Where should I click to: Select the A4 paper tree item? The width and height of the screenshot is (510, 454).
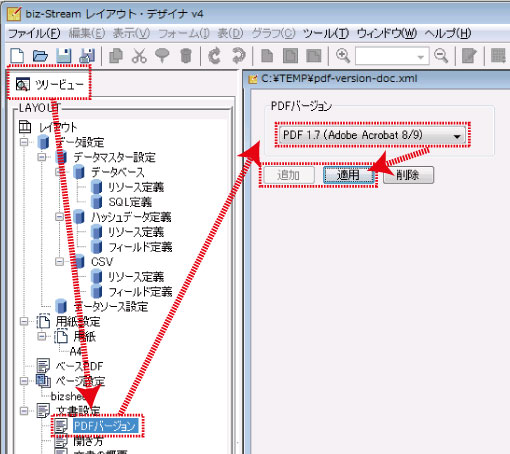pos(76,351)
